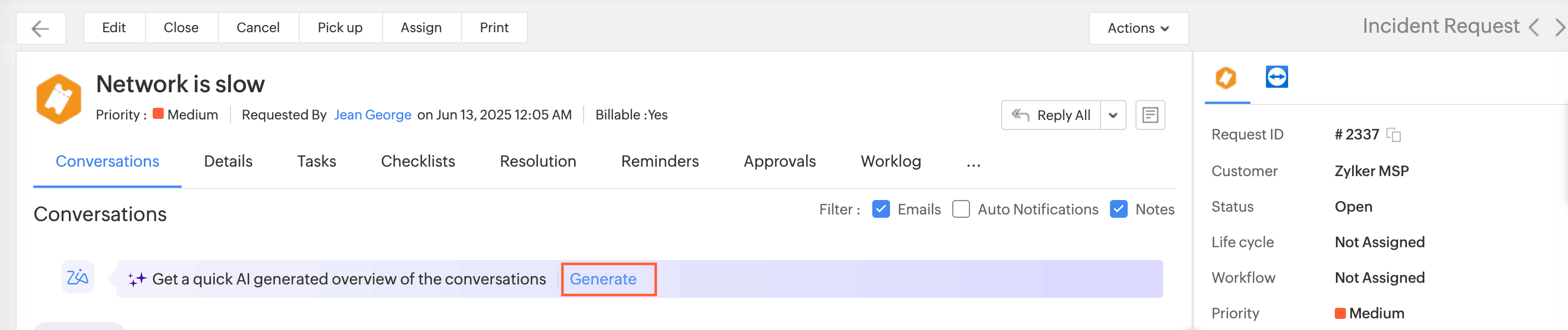
Task: Expand the Actions dropdown
Action: pyautogui.click(x=1138, y=29)
